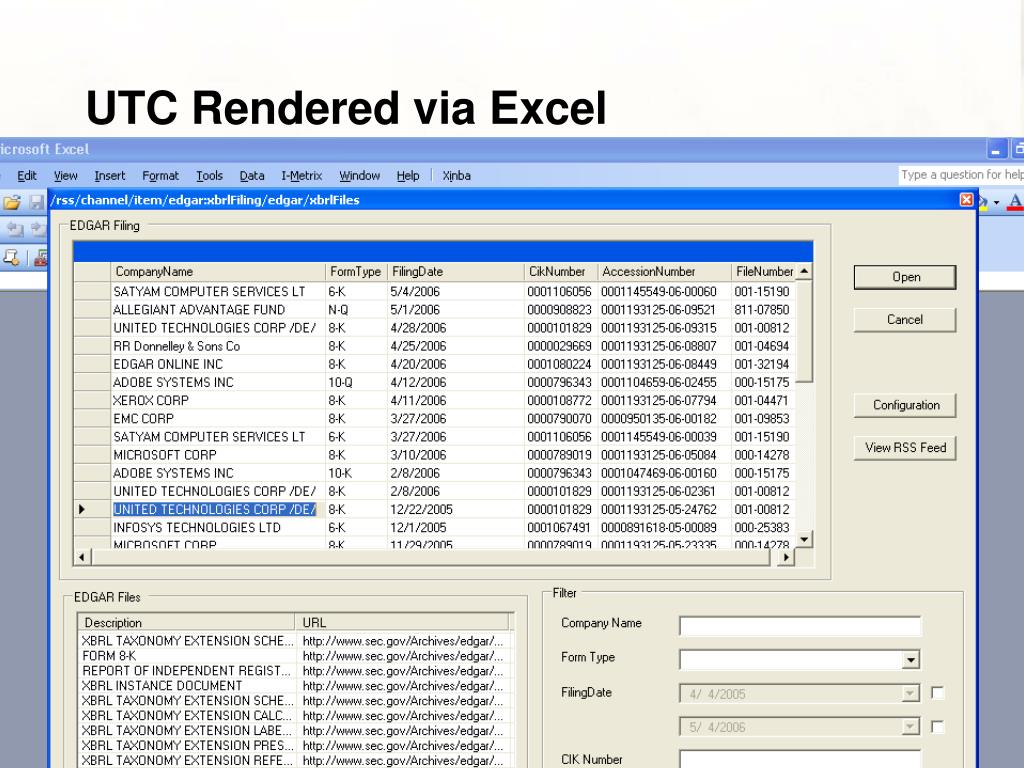Click right scroll arrow under EDGAR Filing grid
This screenshot has height=768, width=1024.
pyautogui.click(x=786, y=557)
